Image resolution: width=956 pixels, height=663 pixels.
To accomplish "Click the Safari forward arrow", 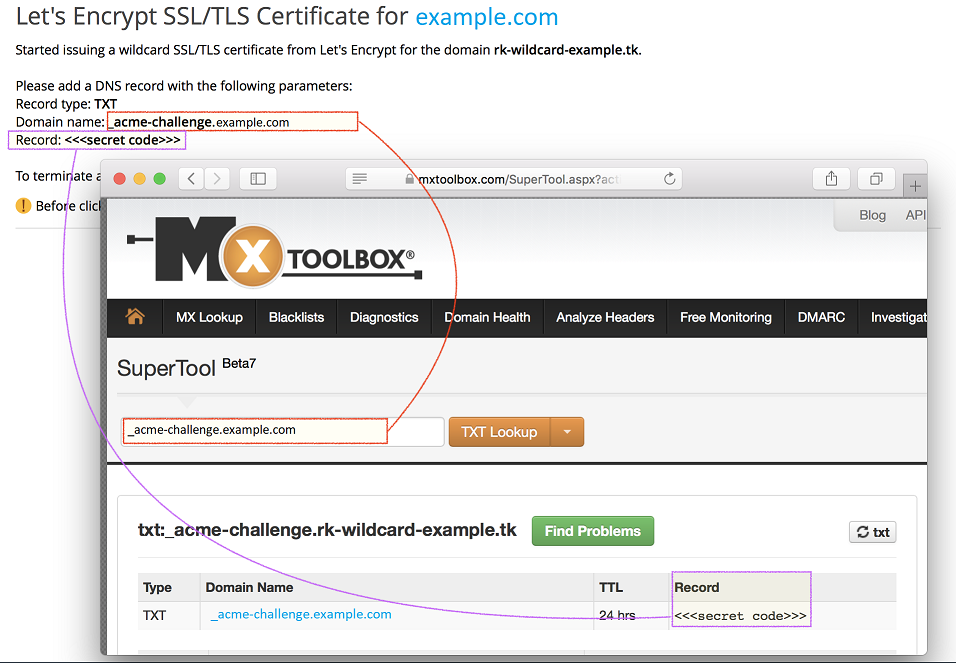I will 217,179.
